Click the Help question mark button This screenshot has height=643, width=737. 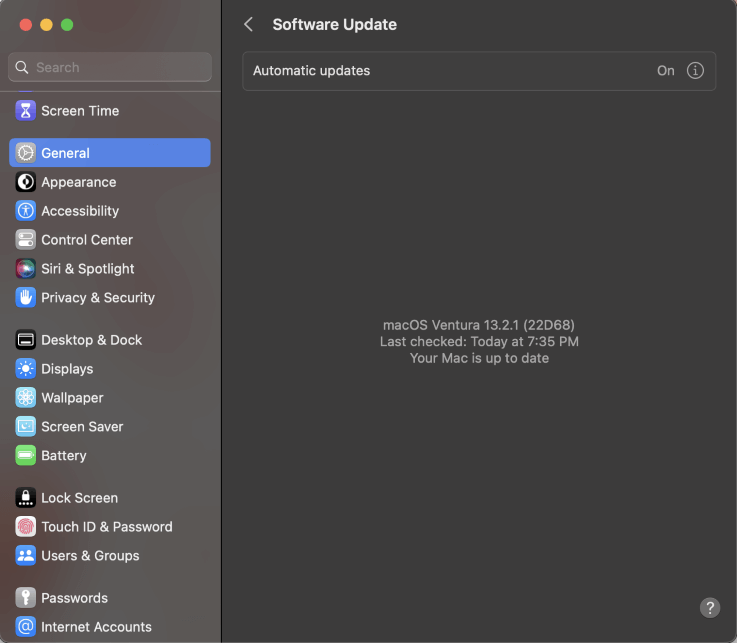coord(709,607)
